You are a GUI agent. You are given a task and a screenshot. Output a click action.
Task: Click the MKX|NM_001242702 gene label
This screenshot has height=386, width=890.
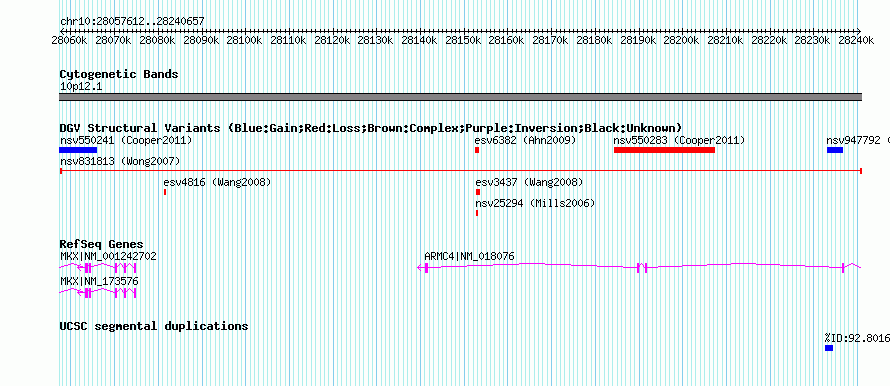(x=108, y=257)
